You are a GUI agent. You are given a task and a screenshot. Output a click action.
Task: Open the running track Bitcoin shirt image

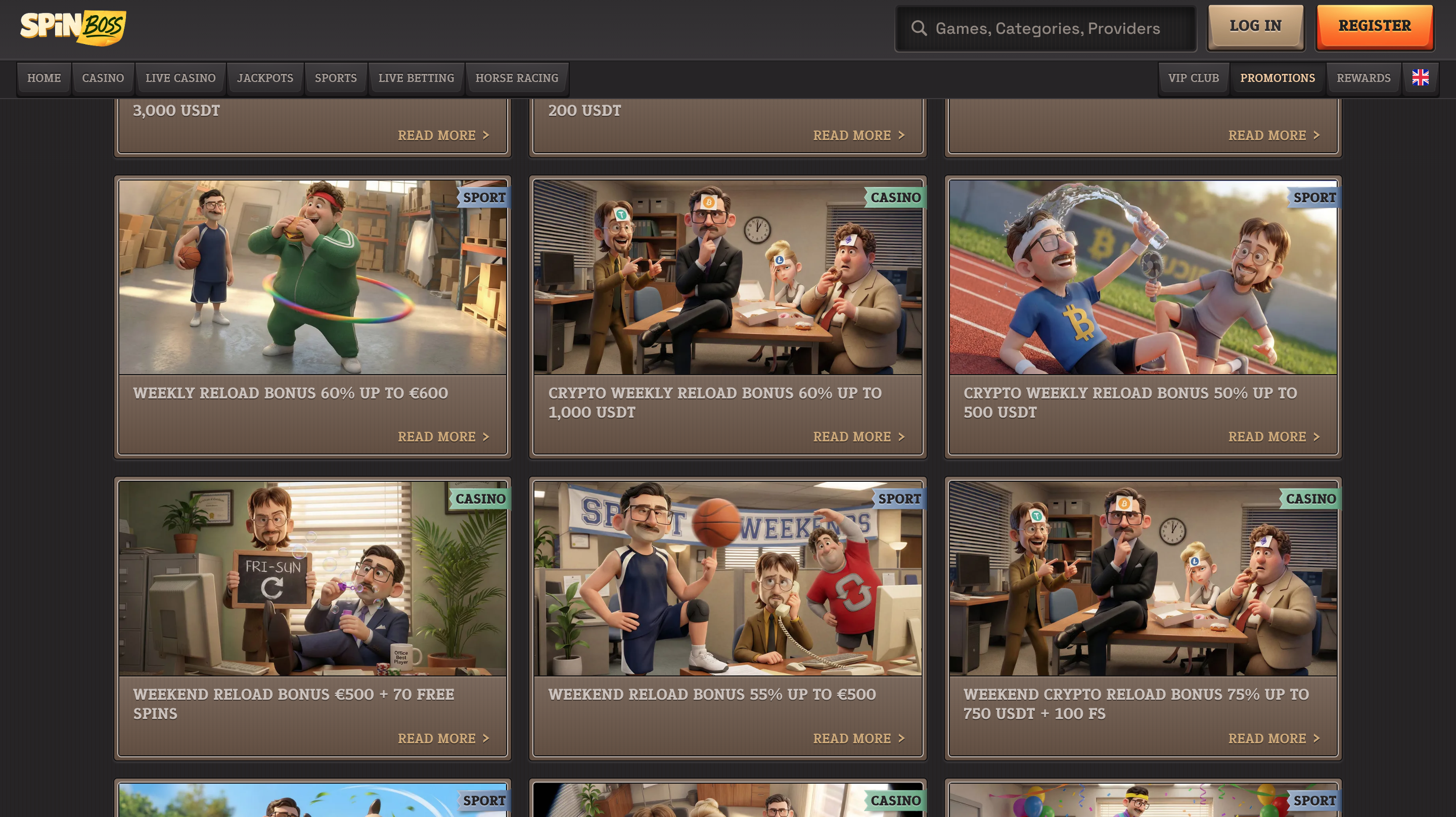pos(1143,277)
